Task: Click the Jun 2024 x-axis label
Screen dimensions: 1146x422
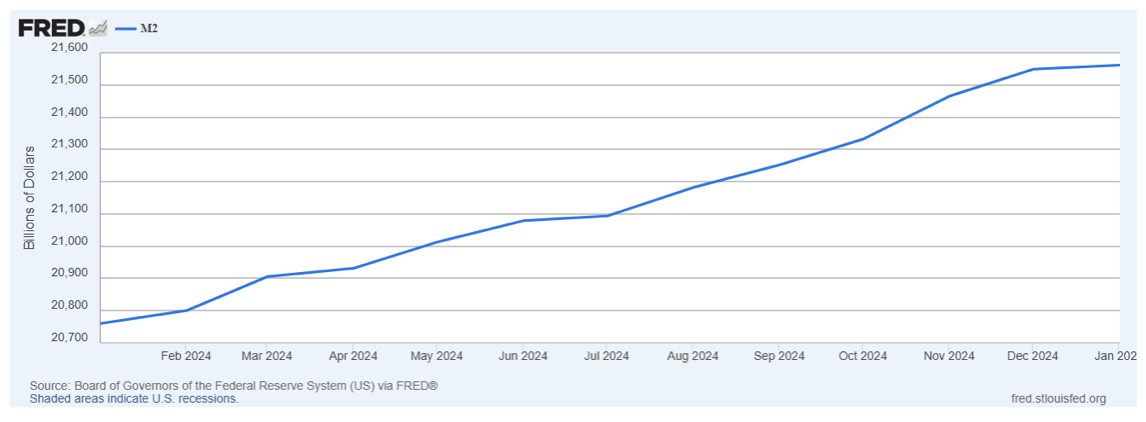Action: (x=522, y=356)
